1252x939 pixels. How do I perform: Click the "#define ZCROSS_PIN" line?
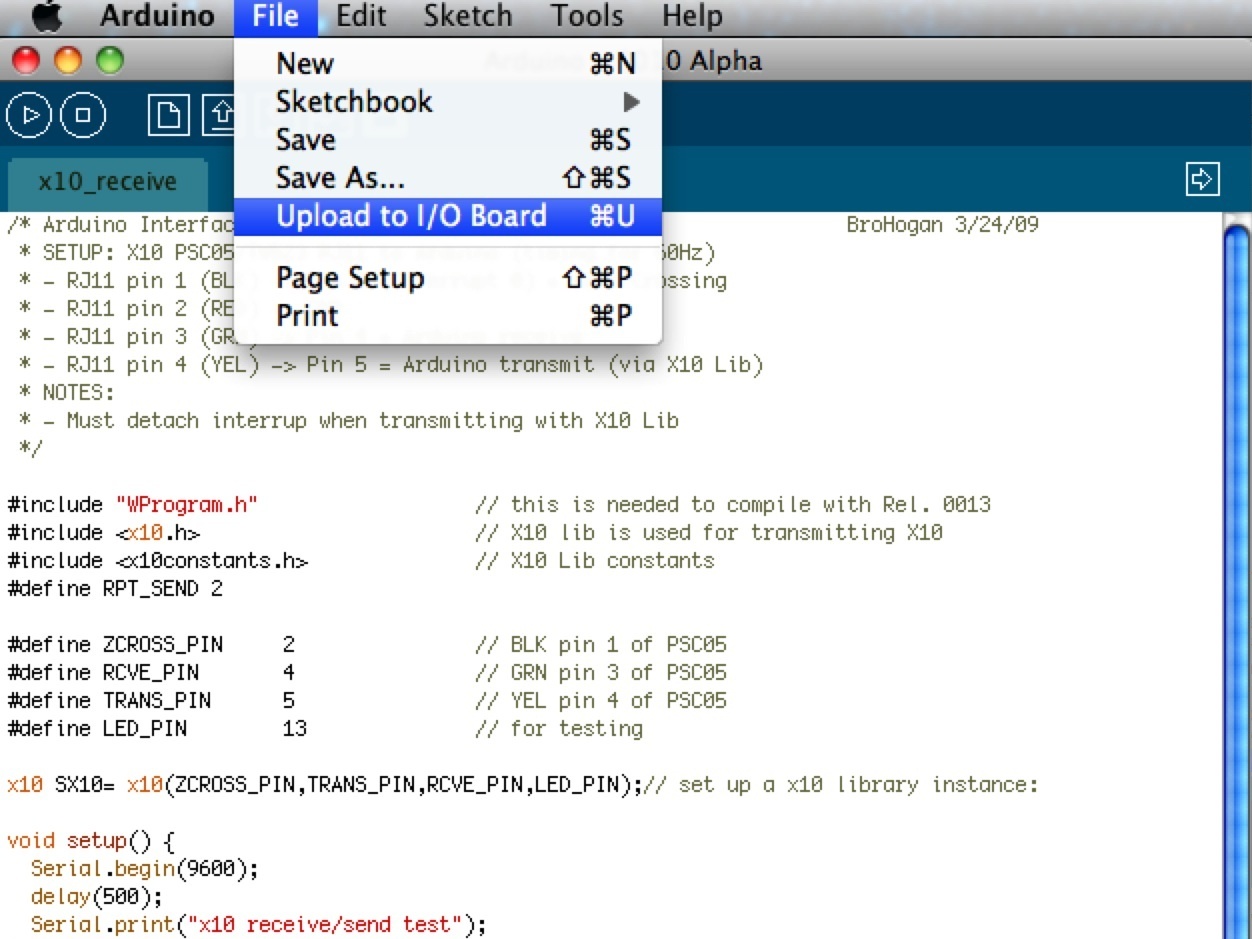(367, 644)
